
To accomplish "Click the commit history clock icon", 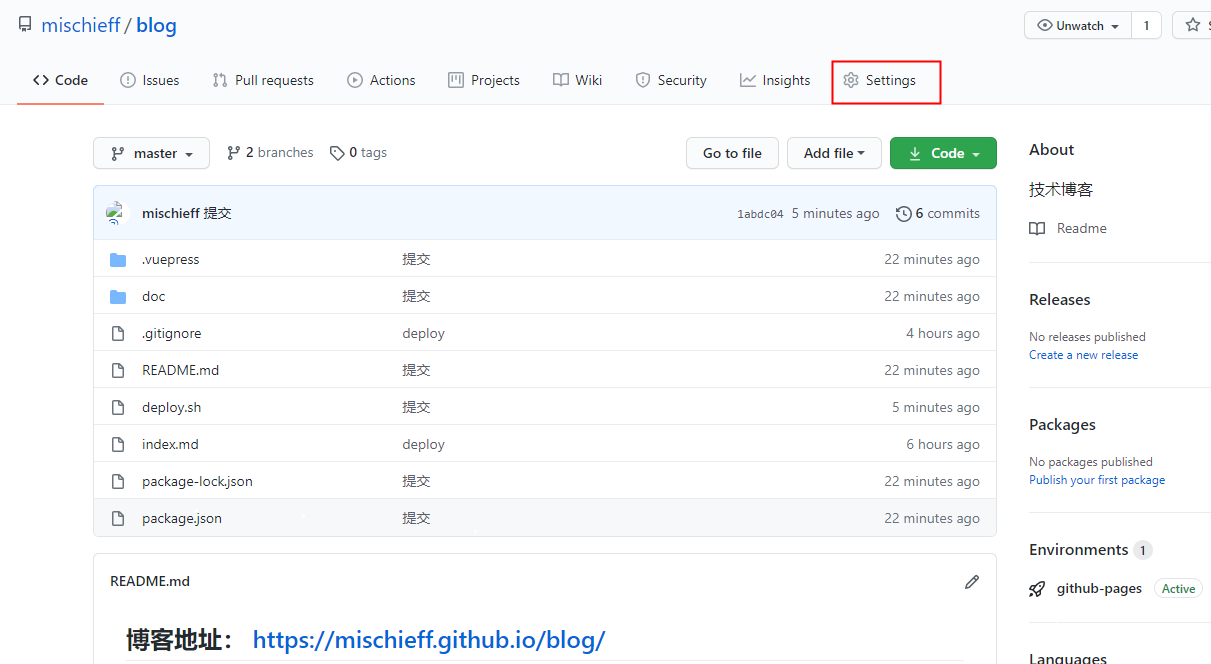I will point(904,213).
